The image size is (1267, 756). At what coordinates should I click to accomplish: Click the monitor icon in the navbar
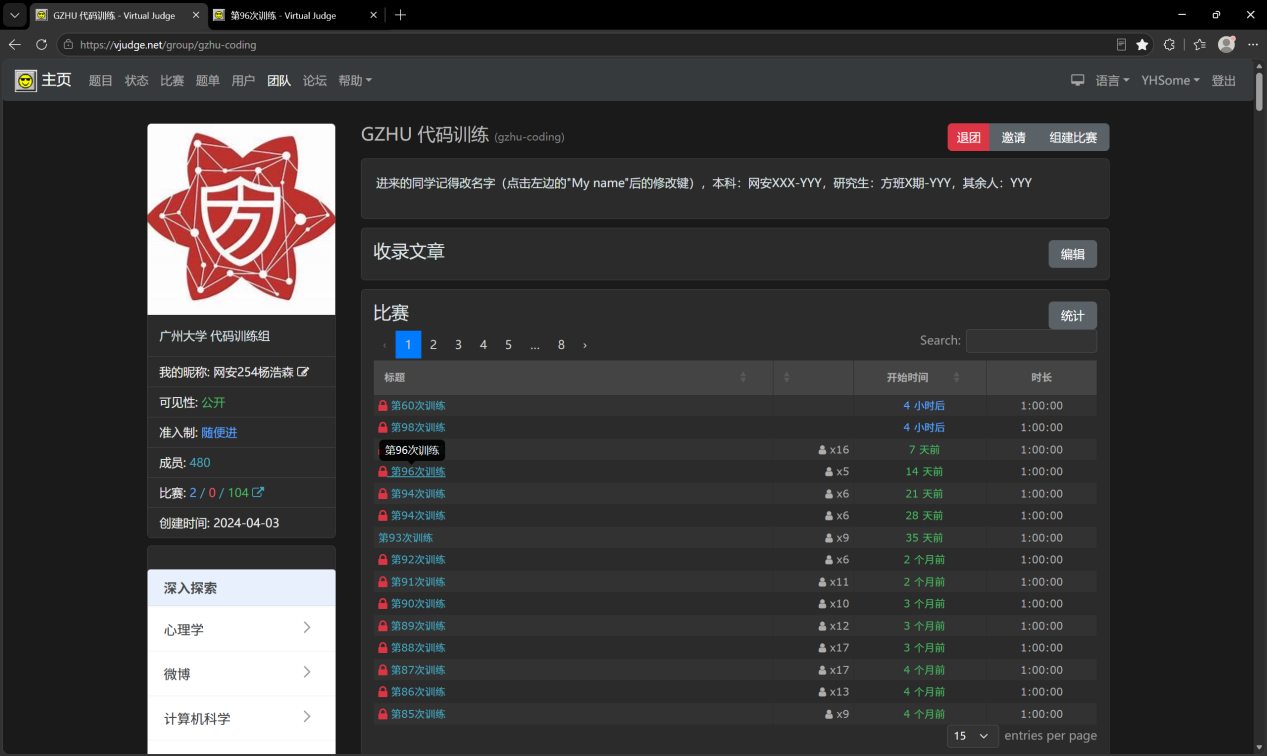pos(1078,80)
